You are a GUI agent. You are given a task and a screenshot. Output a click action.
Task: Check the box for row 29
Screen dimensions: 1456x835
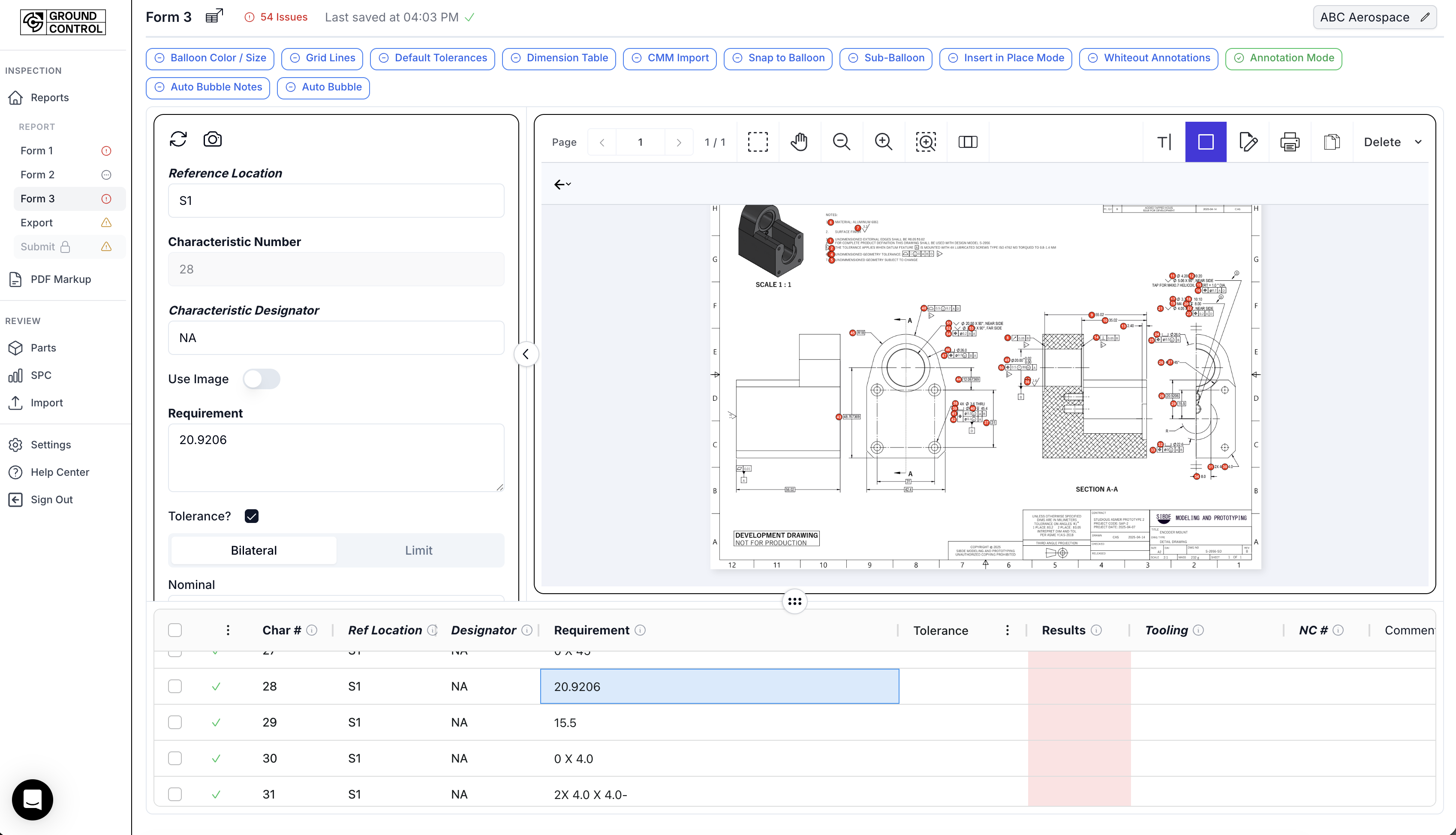coord(175,723)
